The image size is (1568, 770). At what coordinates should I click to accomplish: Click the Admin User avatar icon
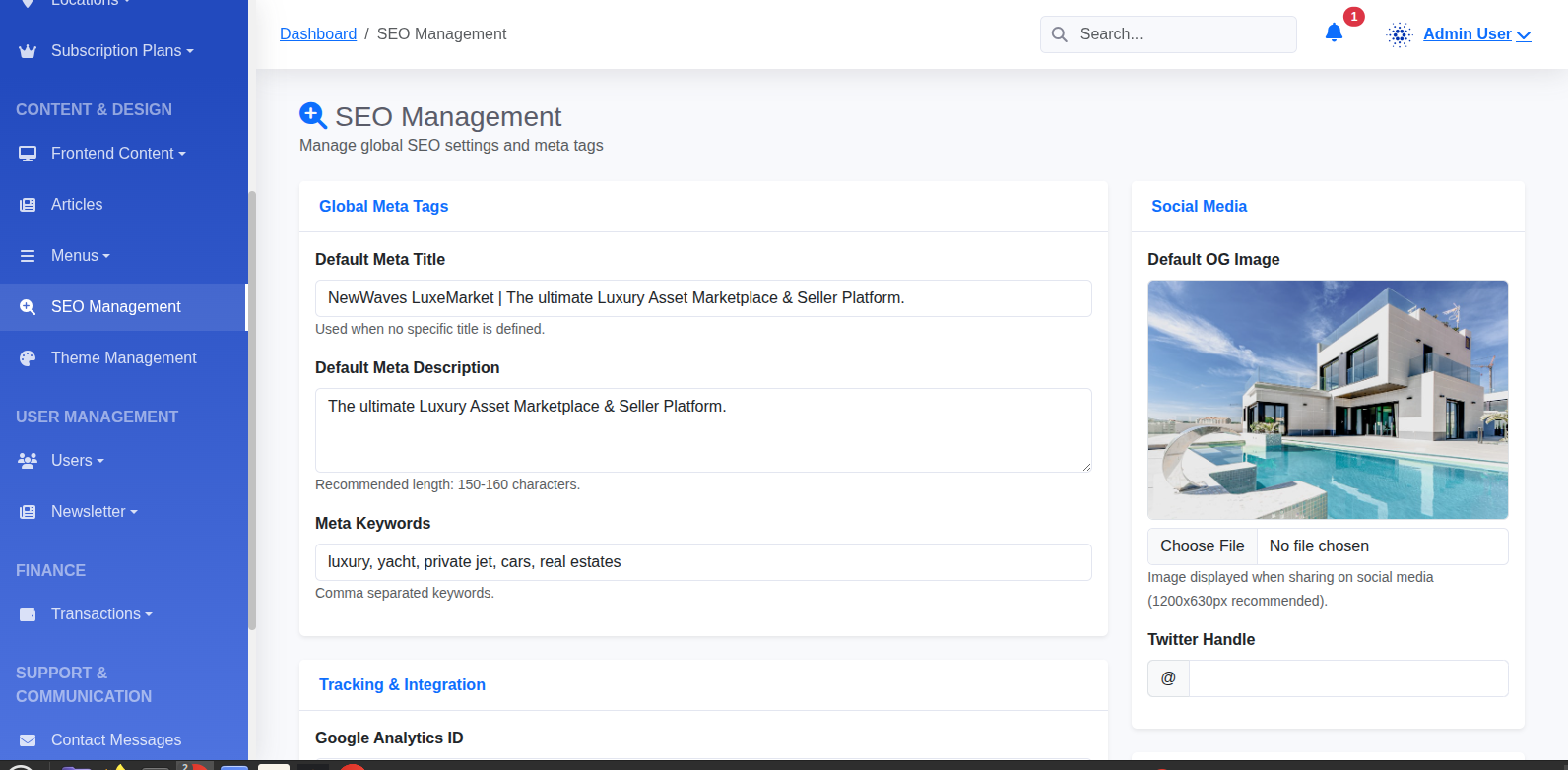(1400, 34)
